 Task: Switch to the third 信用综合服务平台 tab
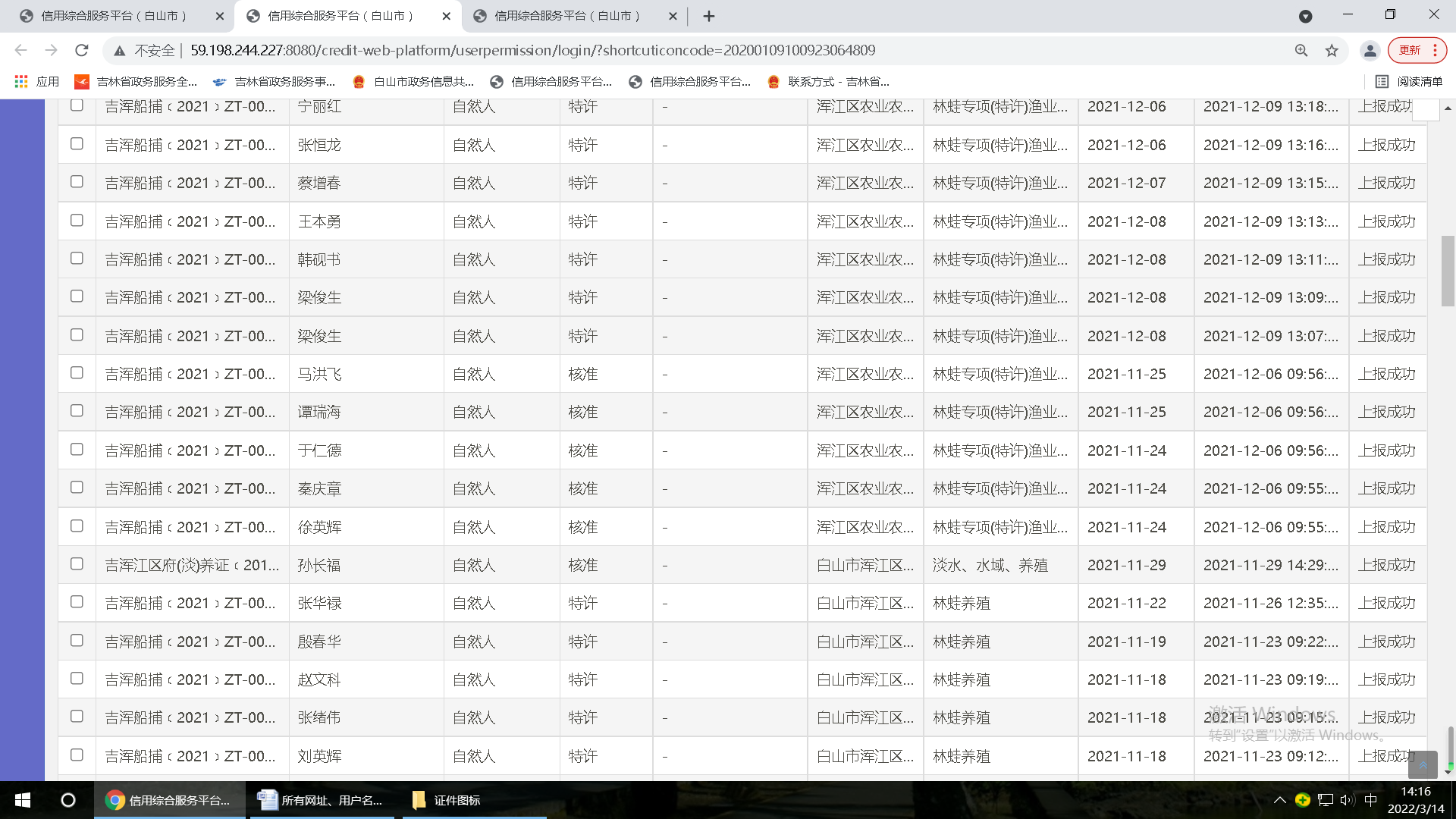pos(567,16)
